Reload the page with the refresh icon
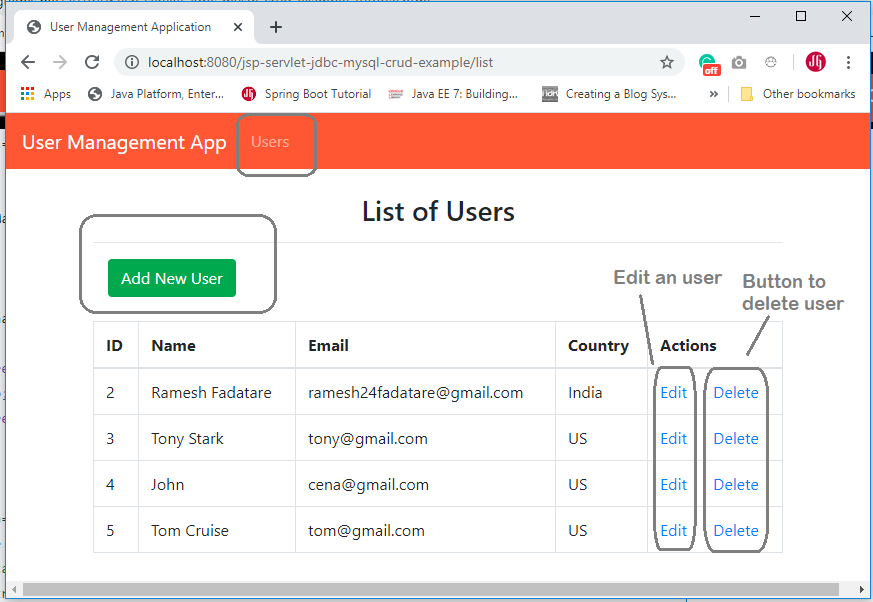This screenshot has height=602, width=873. (x=92, y=62)
